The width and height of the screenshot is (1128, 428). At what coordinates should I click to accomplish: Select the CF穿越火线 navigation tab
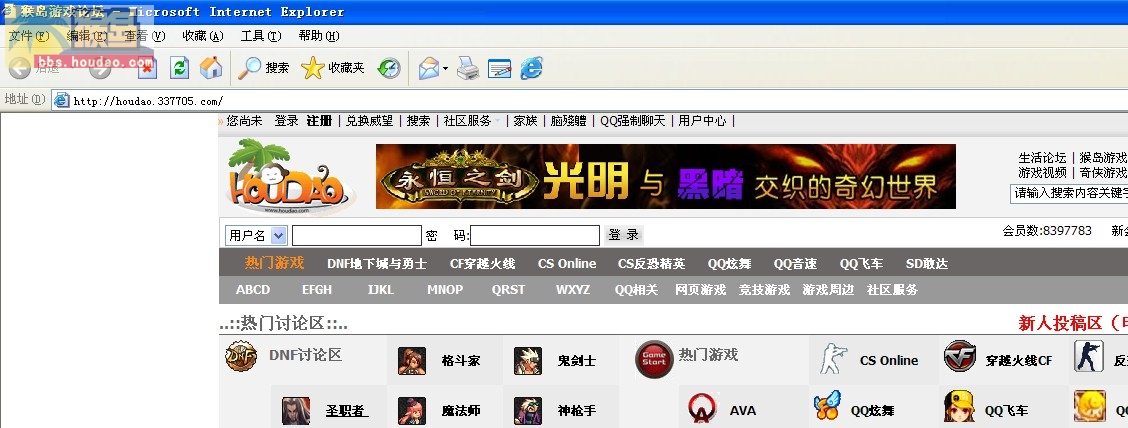pyautogui.click(x=483, y=264)
